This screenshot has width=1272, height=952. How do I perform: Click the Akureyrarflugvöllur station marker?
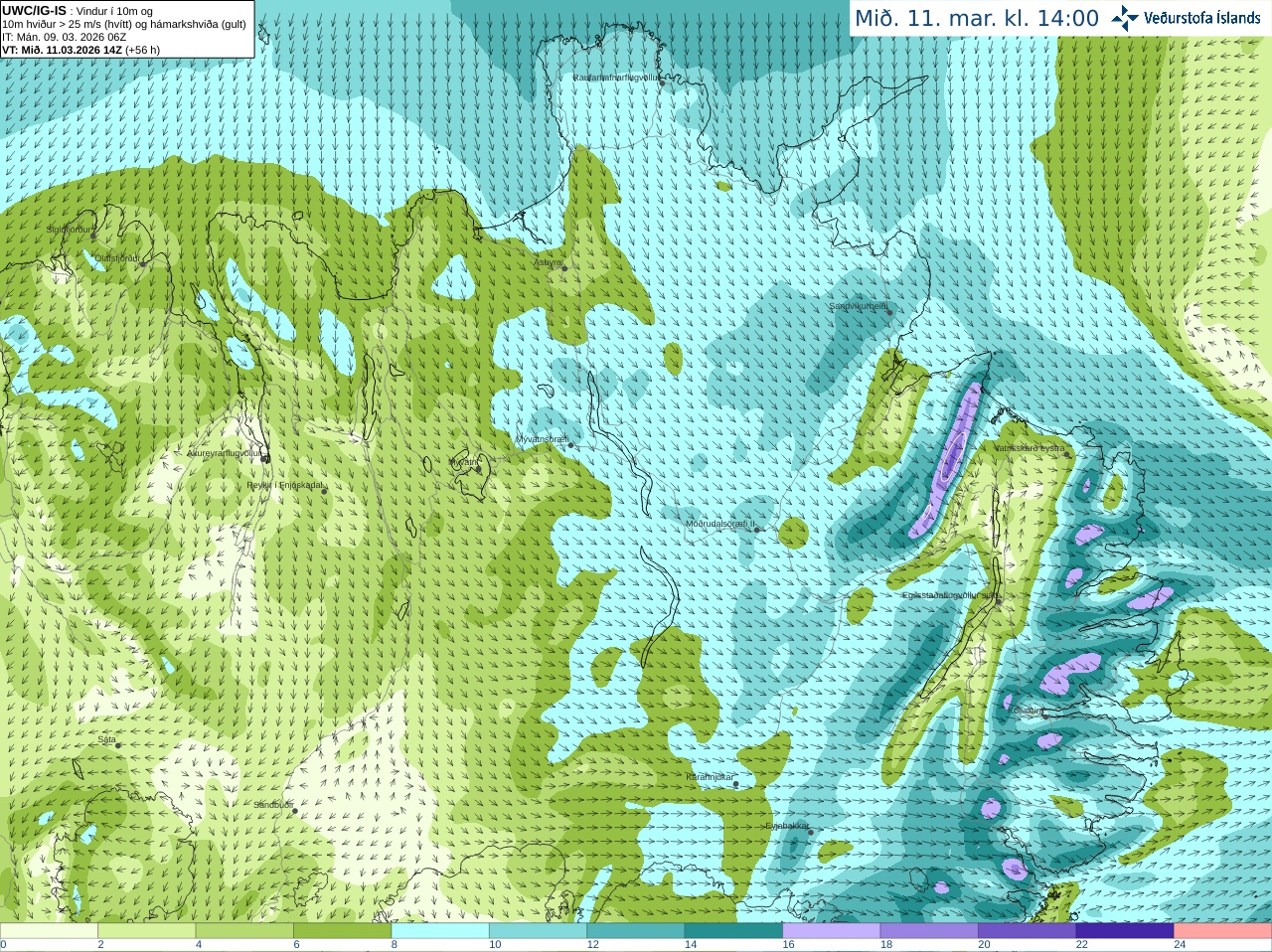(265, 459)
